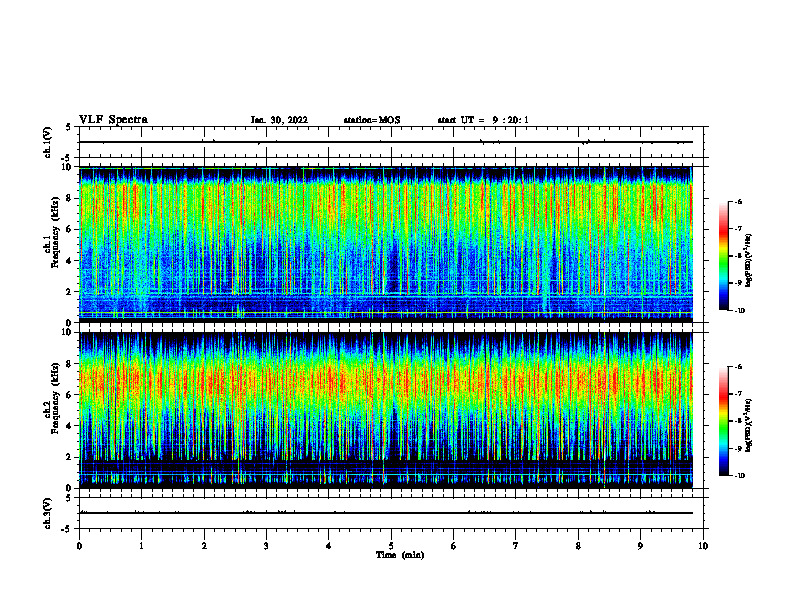Click the "ch.3(V)" axis label
Screen dimensions: 792x612
[x=47, y=513]
